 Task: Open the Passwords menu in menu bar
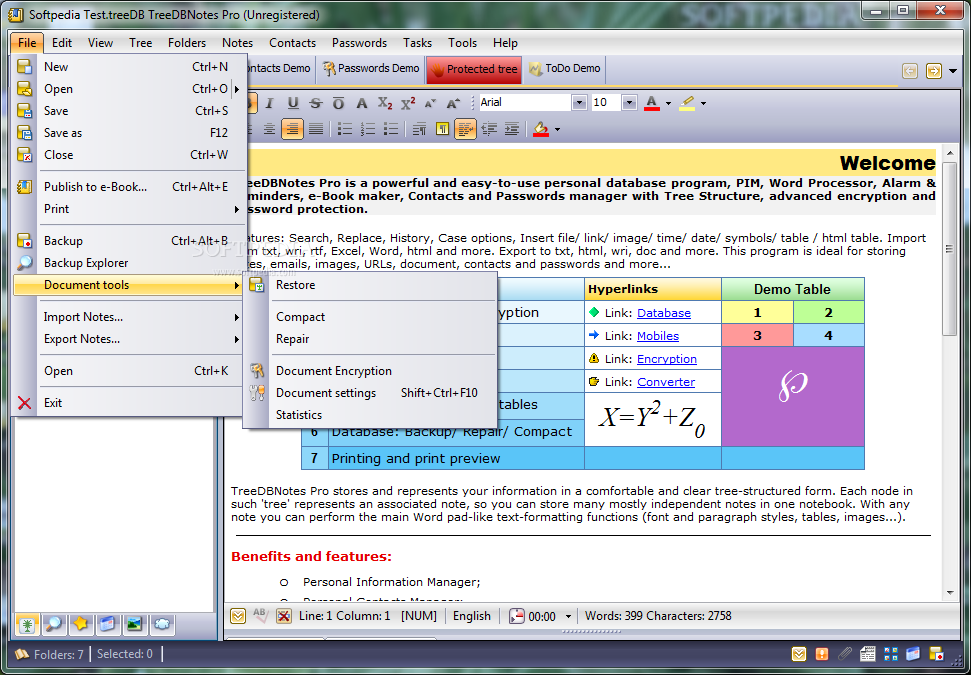pyautogui.click(x=359, y=43)
